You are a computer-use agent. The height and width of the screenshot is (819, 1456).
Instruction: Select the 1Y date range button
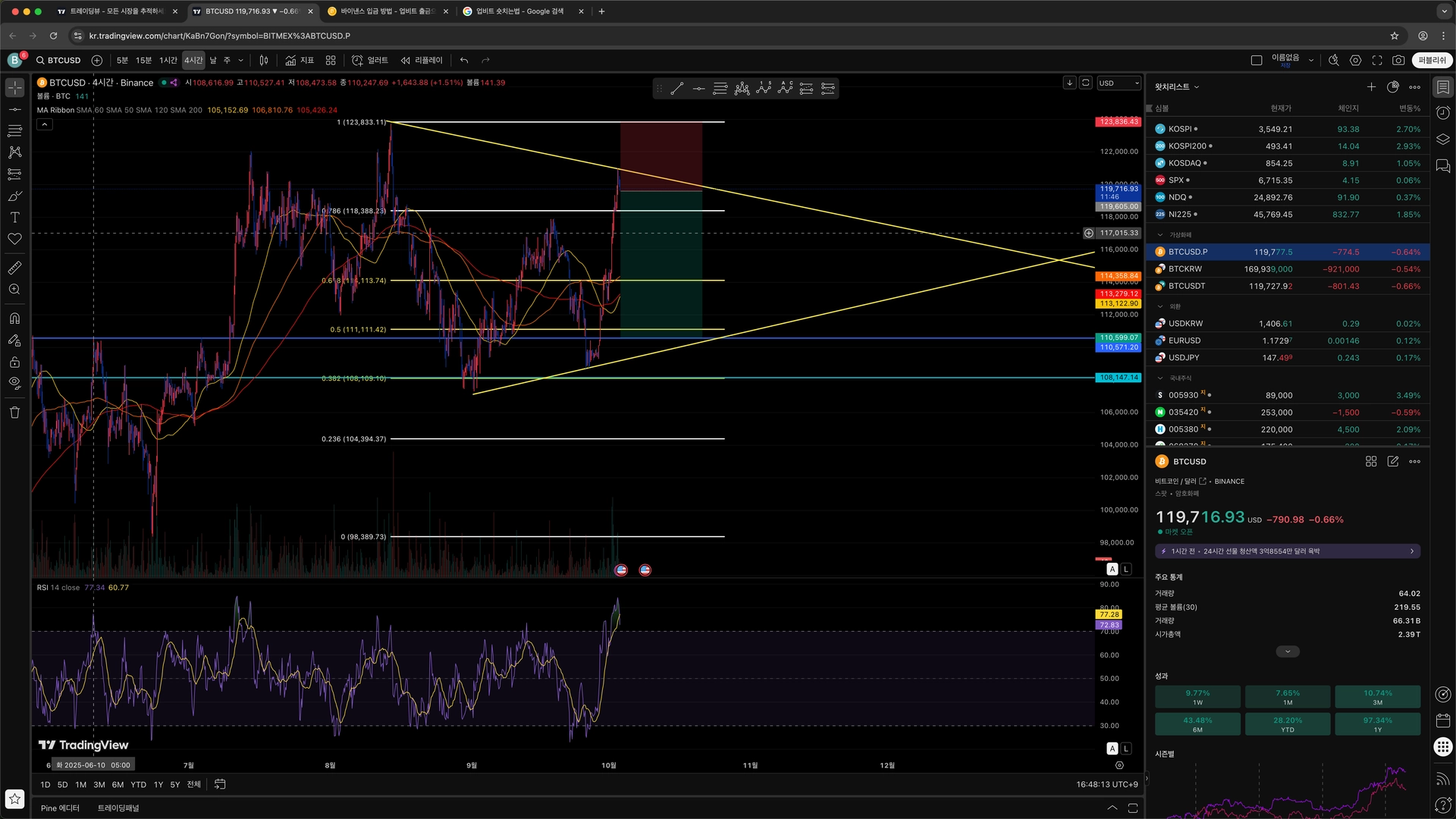pos(158,785)
